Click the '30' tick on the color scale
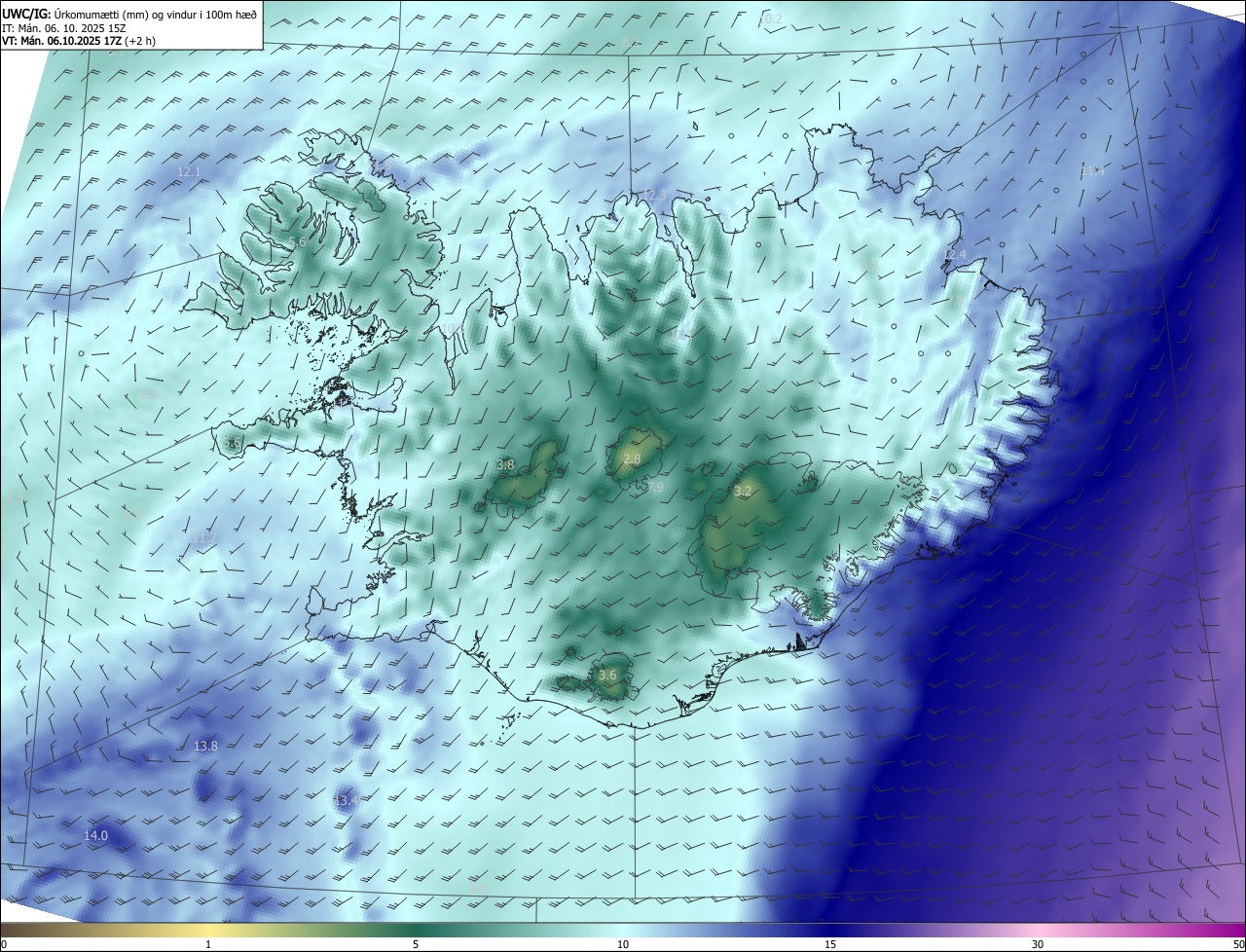This screenshot has width=1246, height=952. (1038, 944)
